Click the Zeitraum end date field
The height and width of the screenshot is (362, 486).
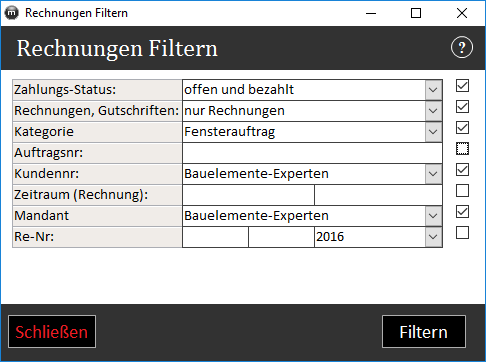click(x=378, y=195)
